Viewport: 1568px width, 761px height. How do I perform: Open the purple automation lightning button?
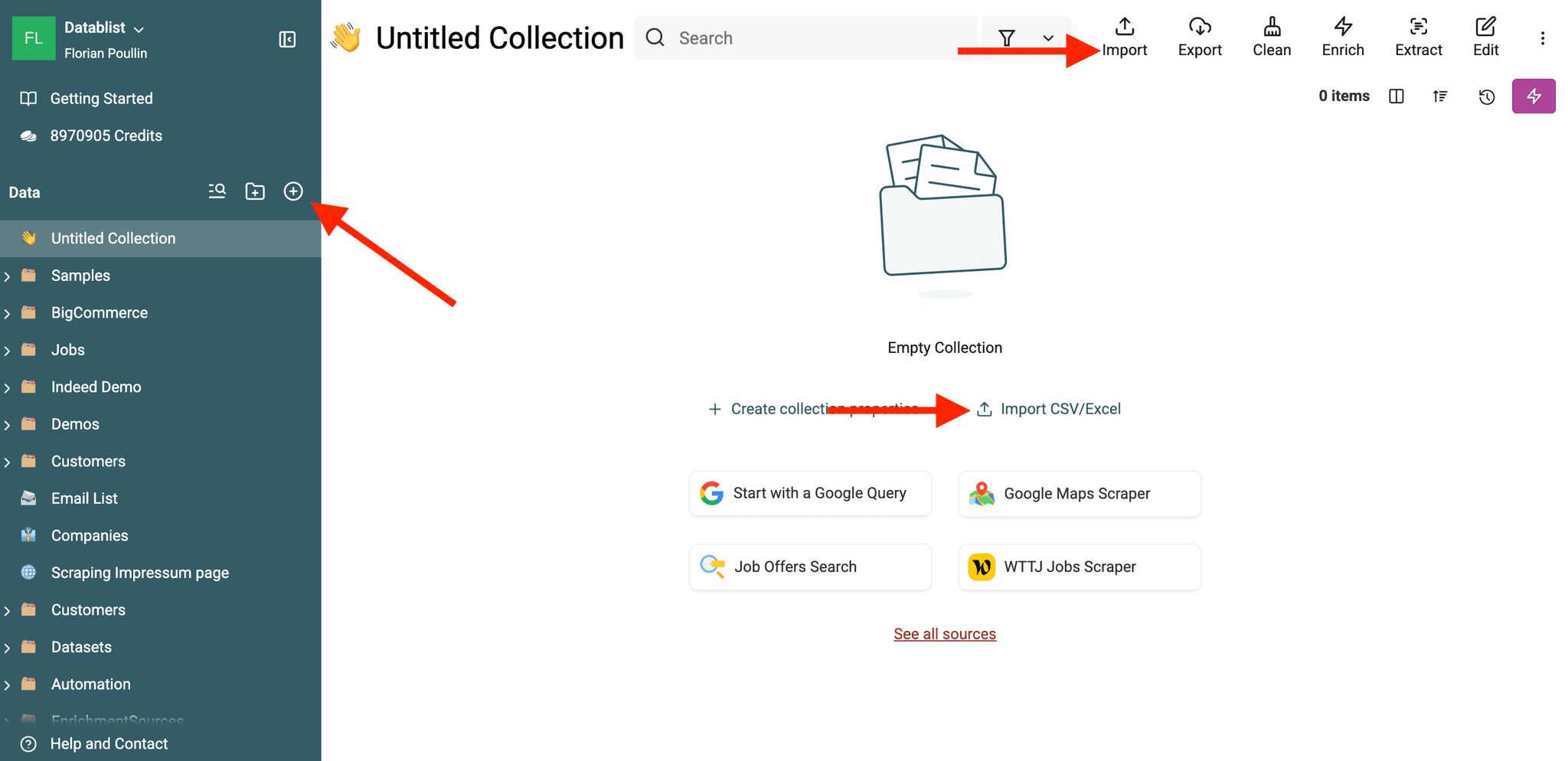pyautogui.click(x=1534, y=96)
